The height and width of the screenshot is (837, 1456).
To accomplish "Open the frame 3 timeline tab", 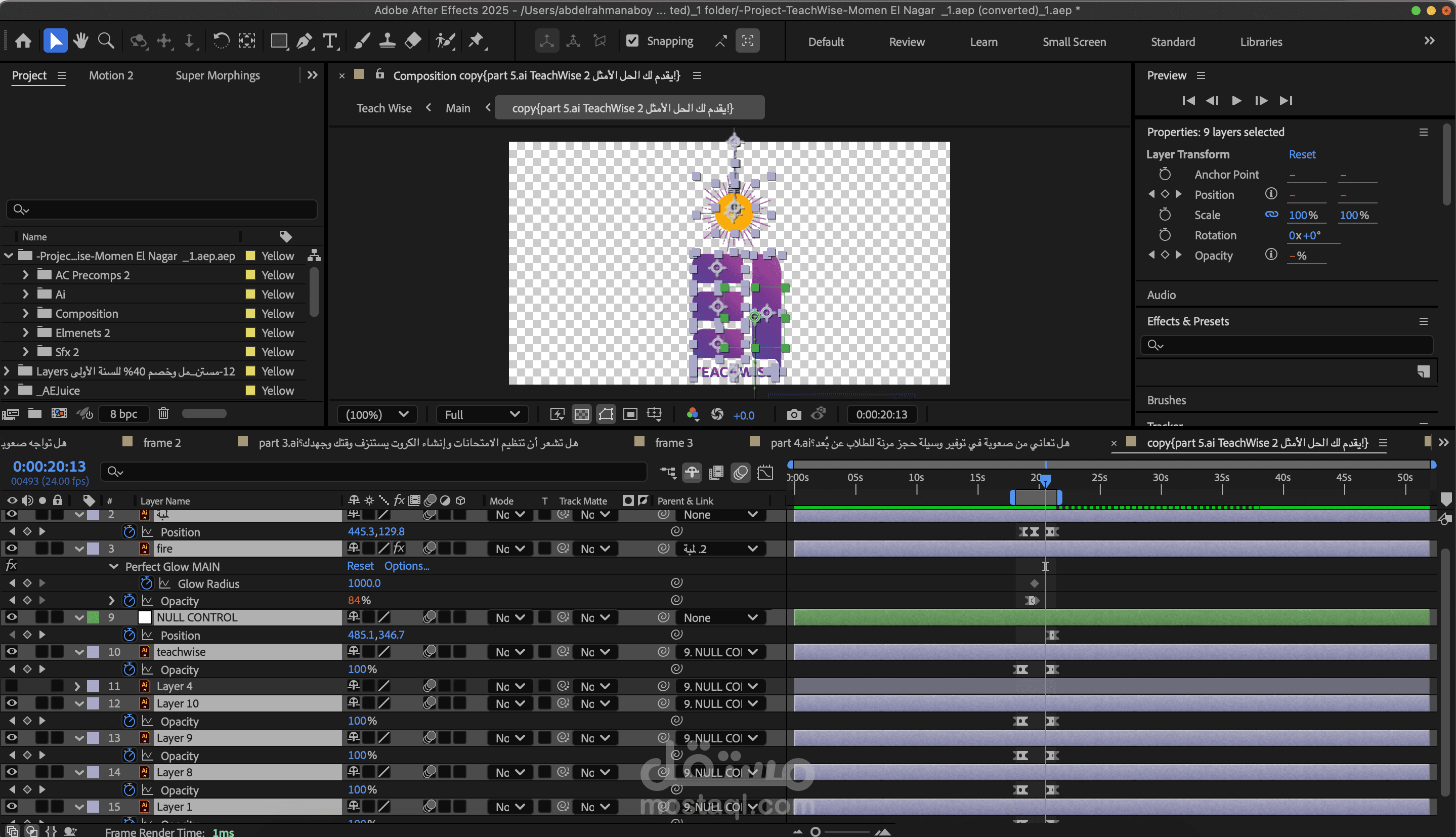I will (673, 443).
